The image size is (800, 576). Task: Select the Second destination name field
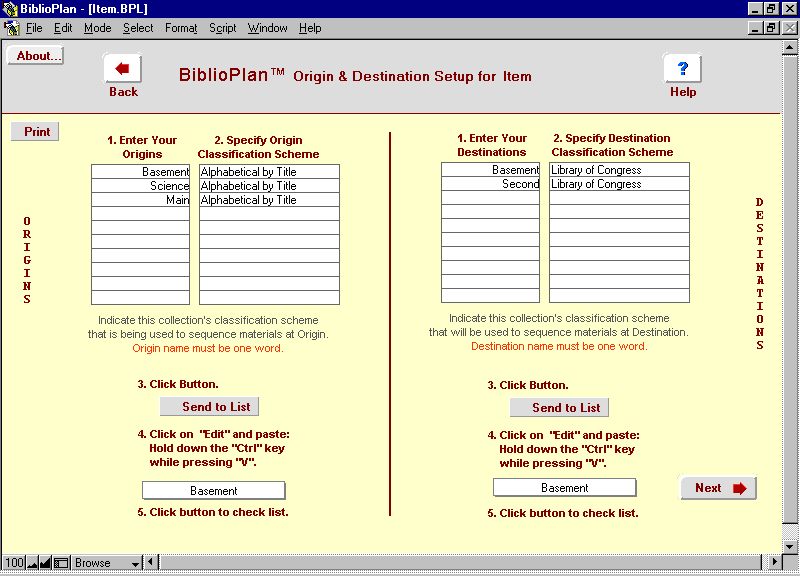click(x=490, y=184)
